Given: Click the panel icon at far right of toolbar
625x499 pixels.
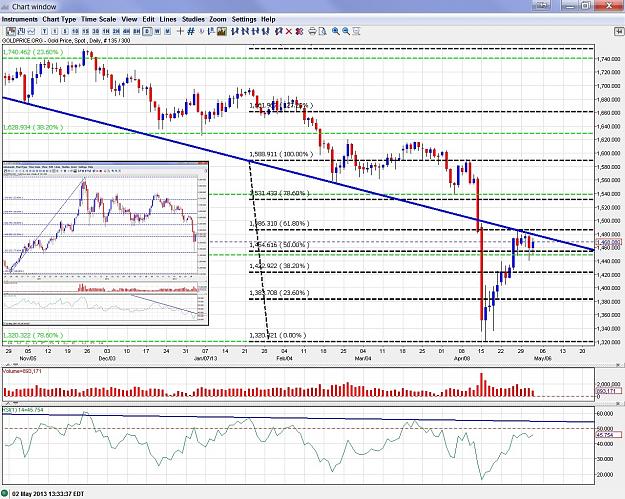Looking at the screenshot, I should coord(619,31).
